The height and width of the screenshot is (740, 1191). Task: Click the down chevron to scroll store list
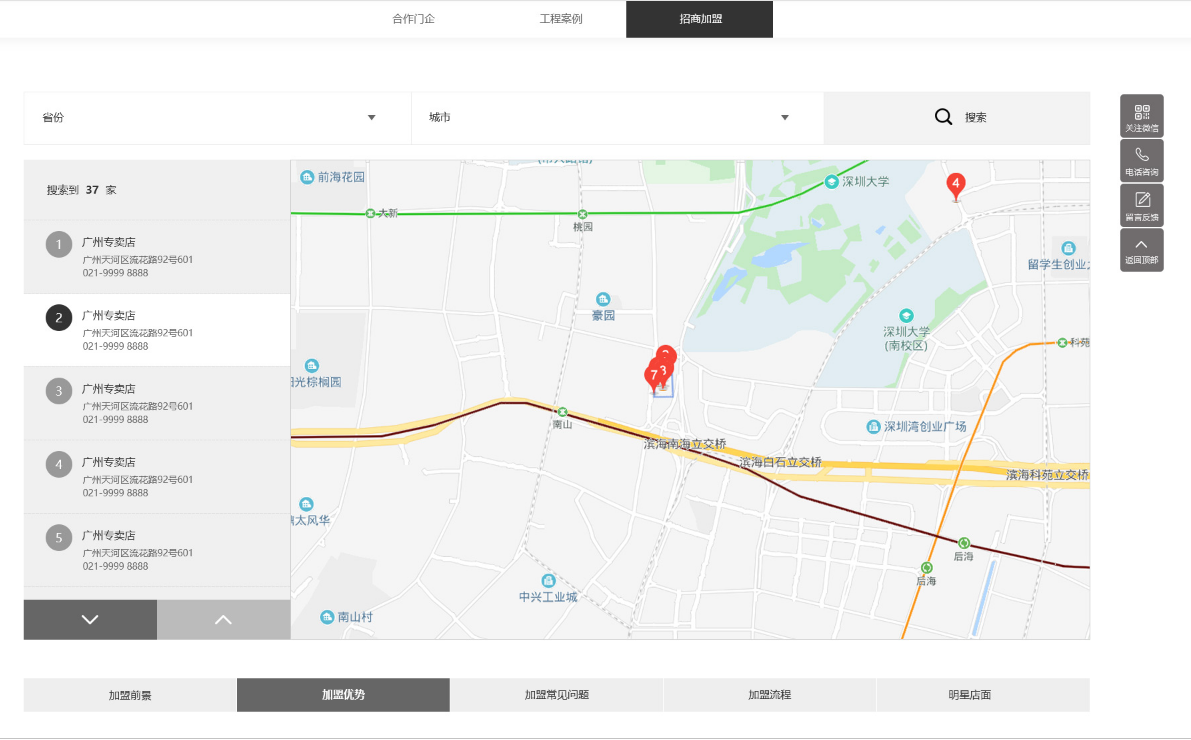click(90, 619)
